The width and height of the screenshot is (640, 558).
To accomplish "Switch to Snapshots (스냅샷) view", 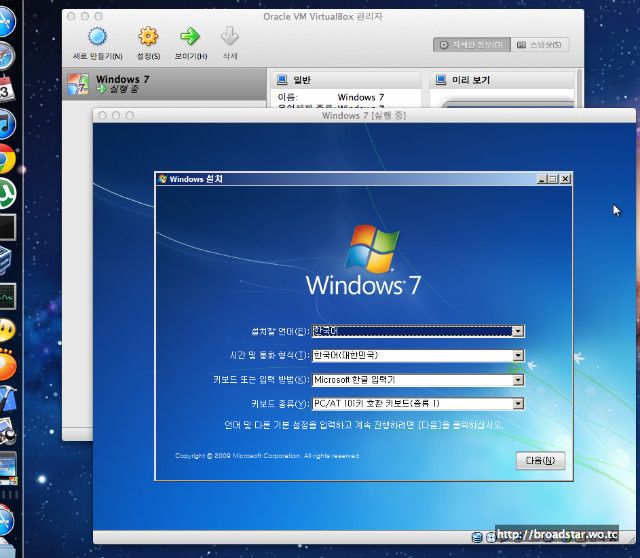I will 539,44.
